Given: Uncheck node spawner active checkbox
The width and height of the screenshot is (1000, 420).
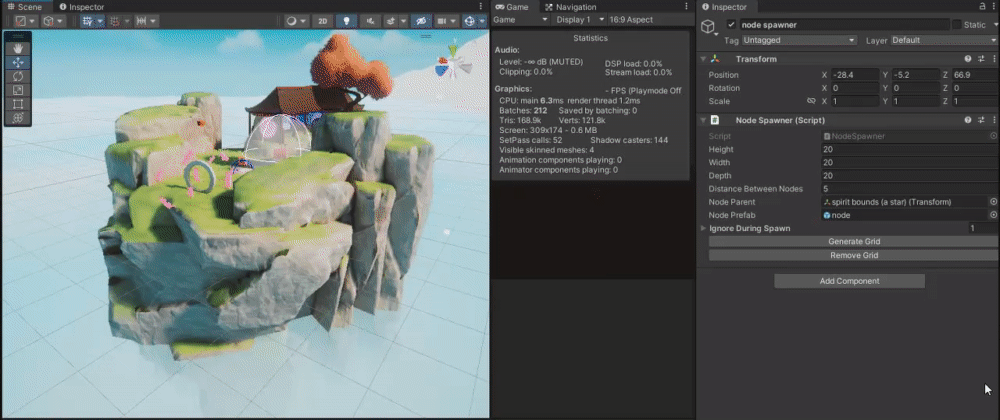Looking at the screenshot, I should [732, 25].
